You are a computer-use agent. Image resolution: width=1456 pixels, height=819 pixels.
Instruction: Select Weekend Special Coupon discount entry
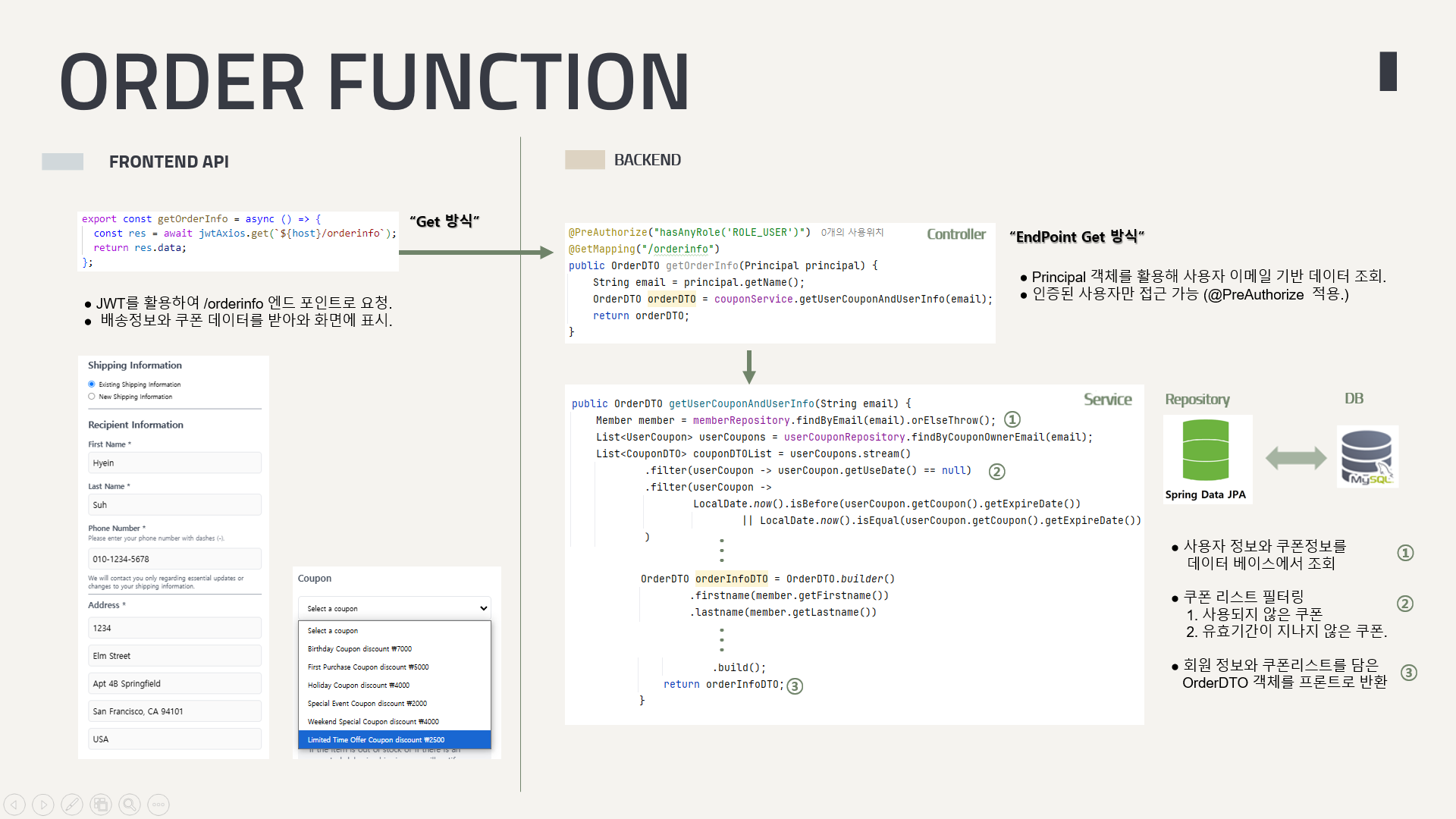click(x=373, y=722)
